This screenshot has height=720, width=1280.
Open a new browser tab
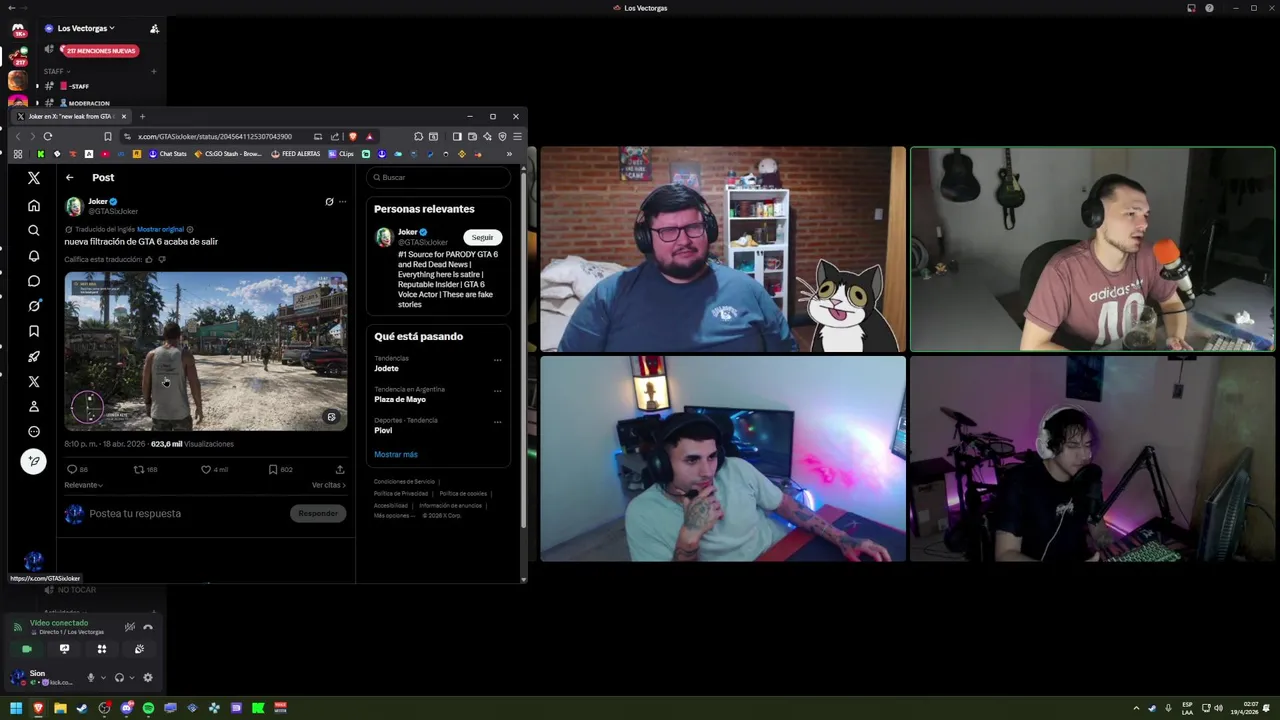point(142,116)
